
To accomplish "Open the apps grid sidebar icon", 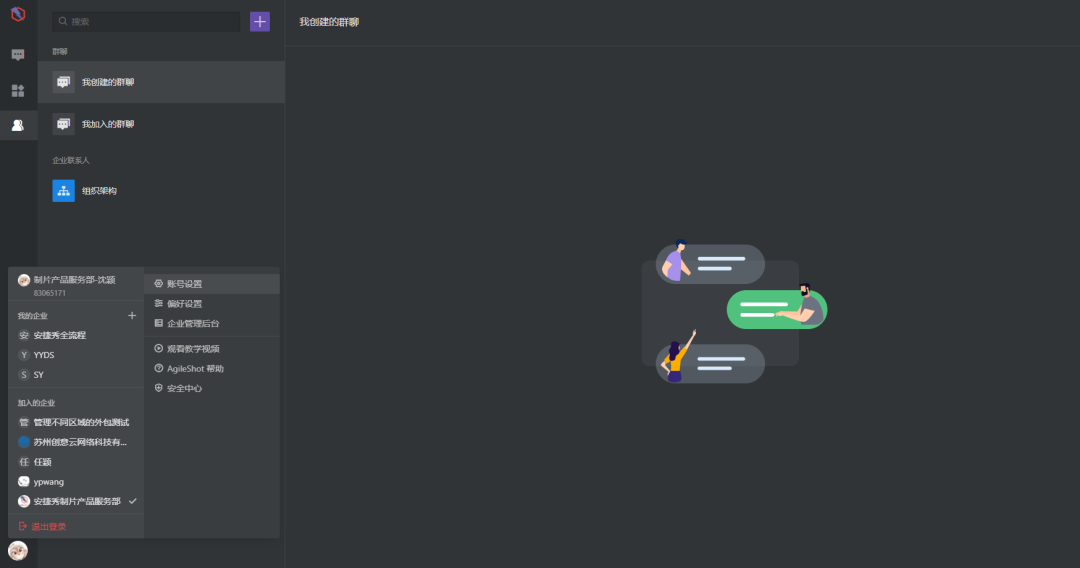I will [x=18, y=90].
